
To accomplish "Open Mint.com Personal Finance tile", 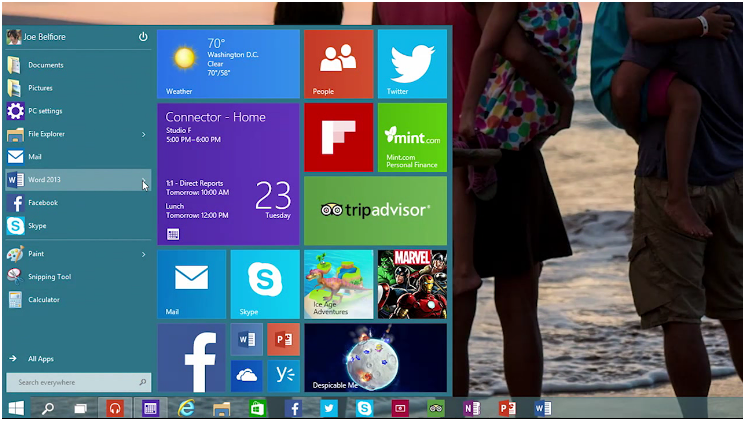I will click(412, 137).
